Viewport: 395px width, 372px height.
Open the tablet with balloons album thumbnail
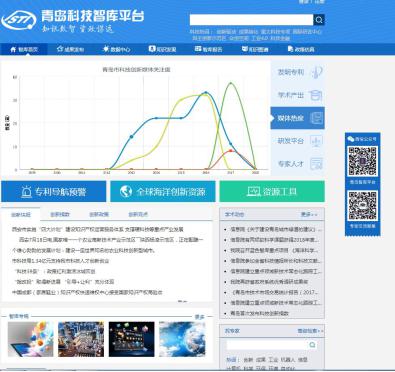pyautogui.click(x=30, y=339)
